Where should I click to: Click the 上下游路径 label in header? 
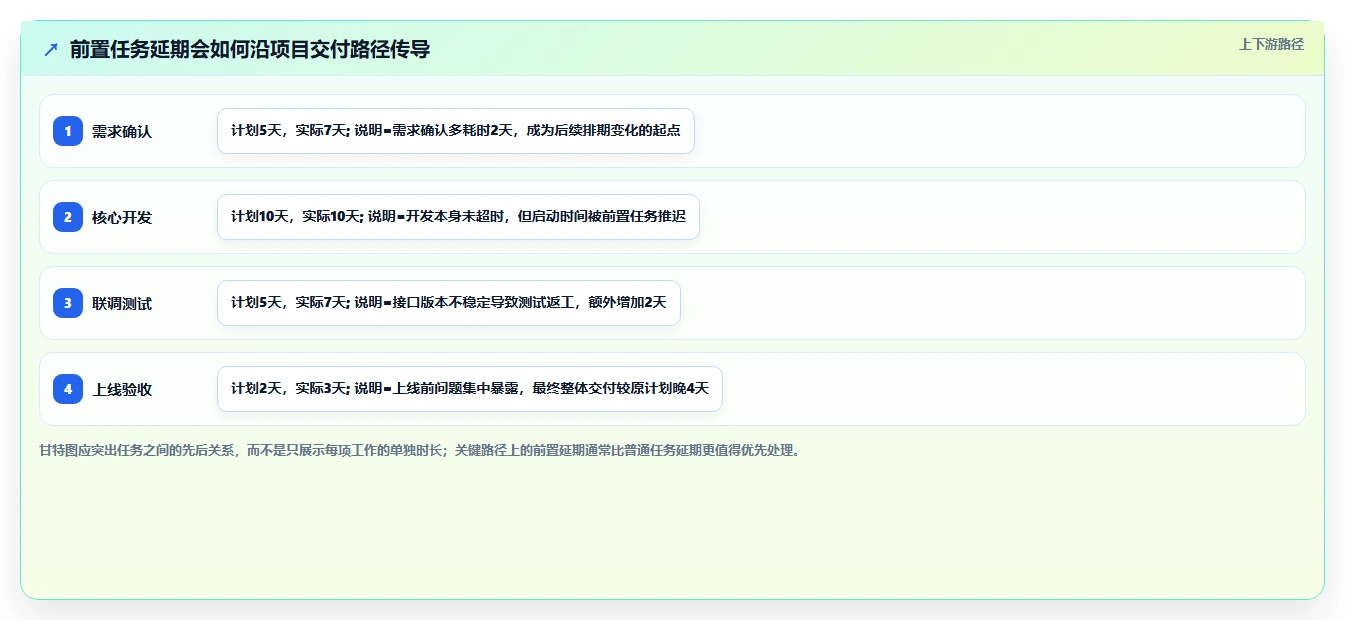[1271, 44]
